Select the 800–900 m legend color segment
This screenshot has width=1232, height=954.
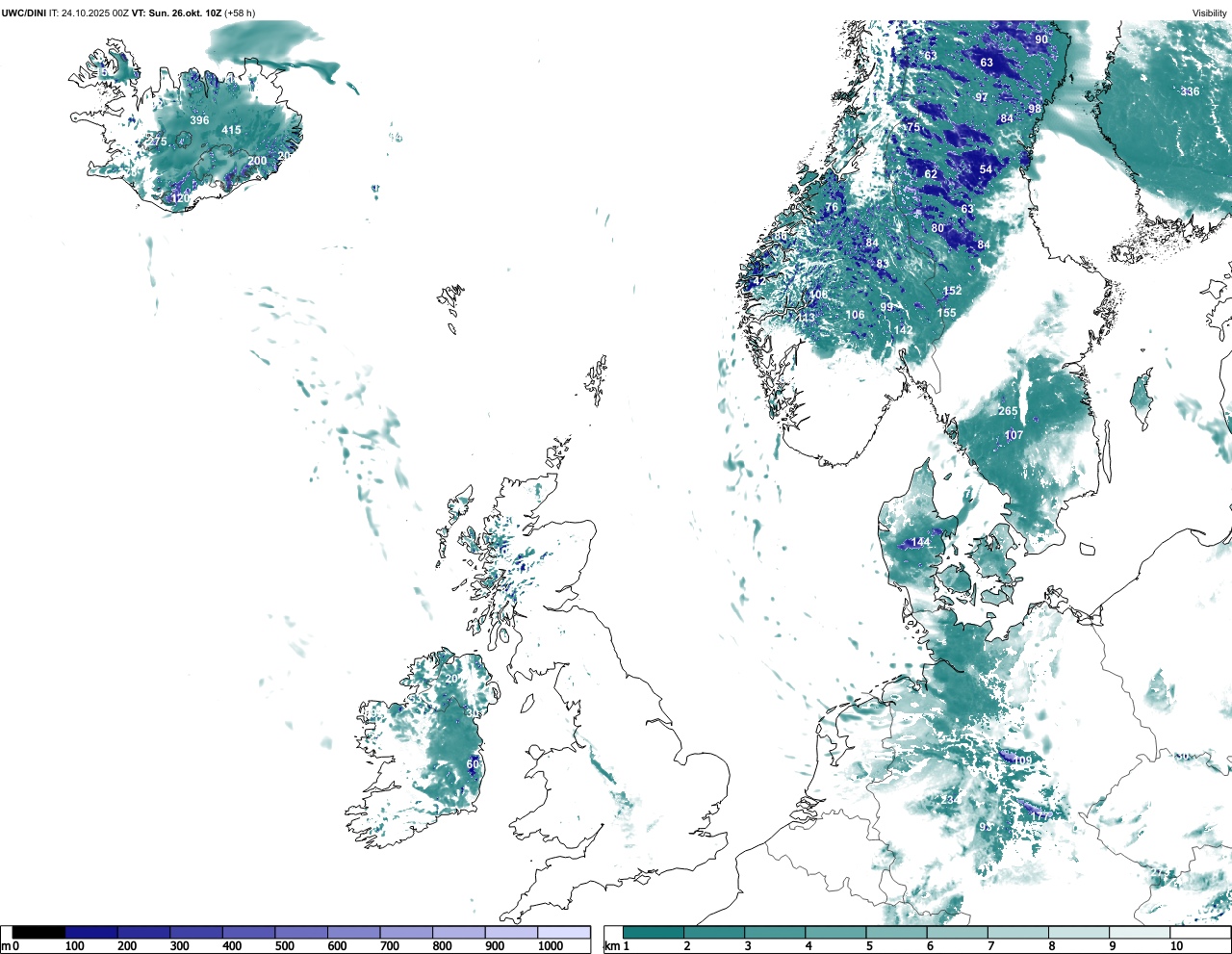point(458,933)
